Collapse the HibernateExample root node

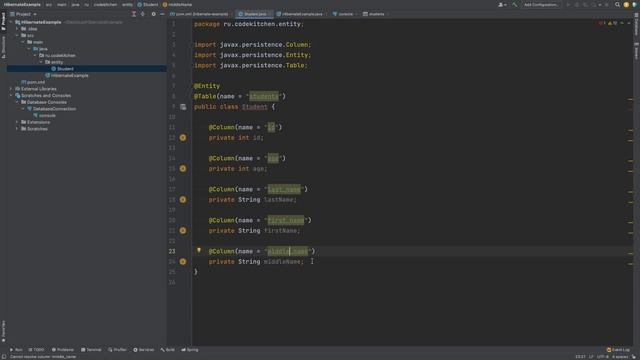(11, 22)
